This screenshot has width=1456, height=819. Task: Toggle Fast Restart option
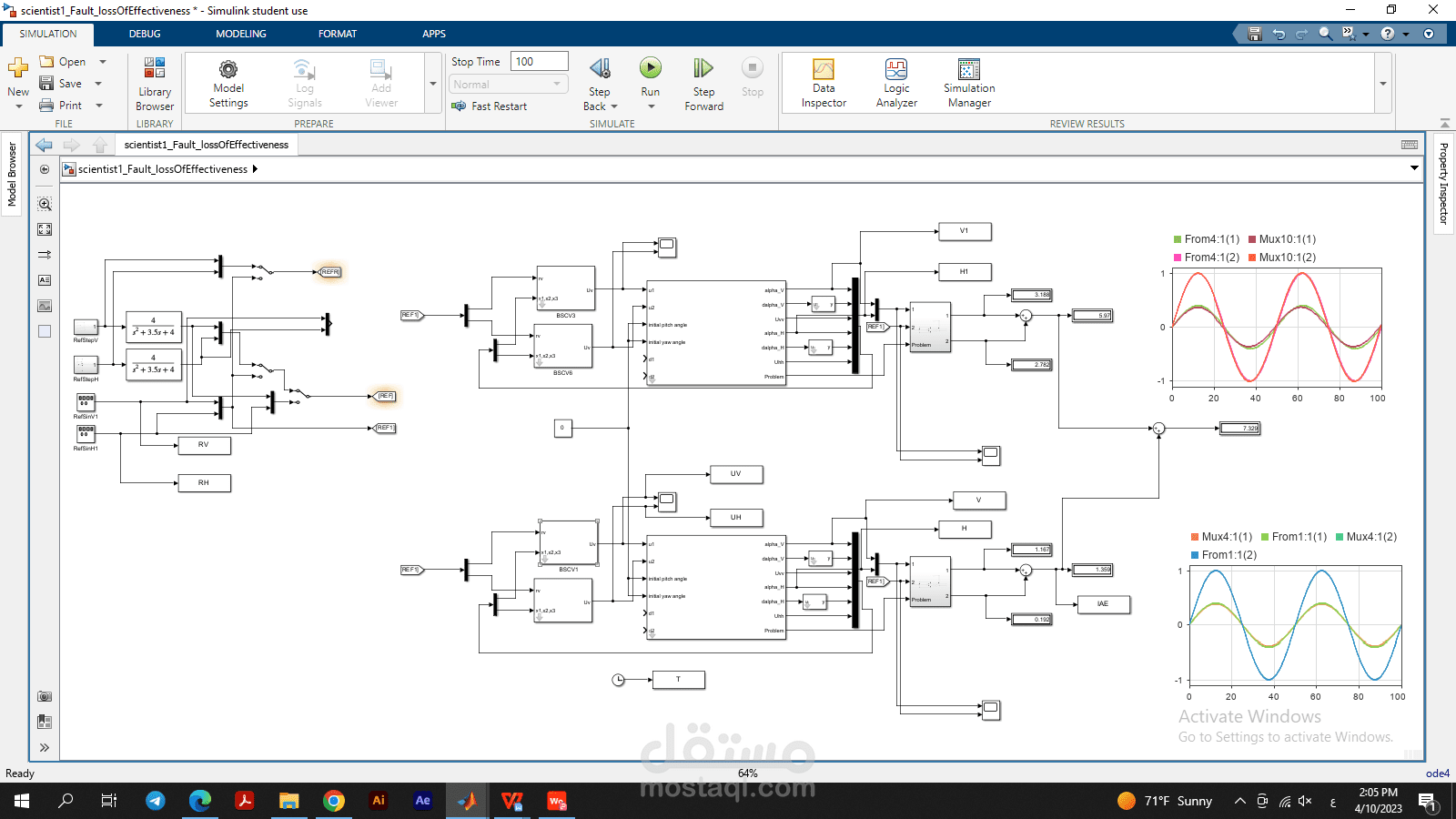pos(490,106)
